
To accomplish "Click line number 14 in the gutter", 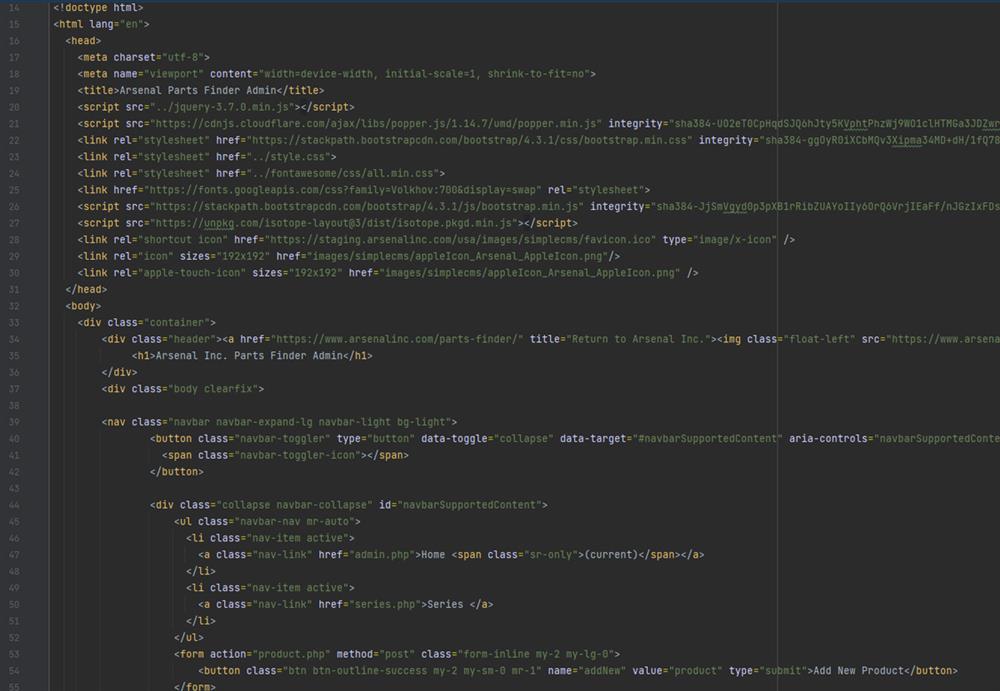I will click(x=13, y=8).
